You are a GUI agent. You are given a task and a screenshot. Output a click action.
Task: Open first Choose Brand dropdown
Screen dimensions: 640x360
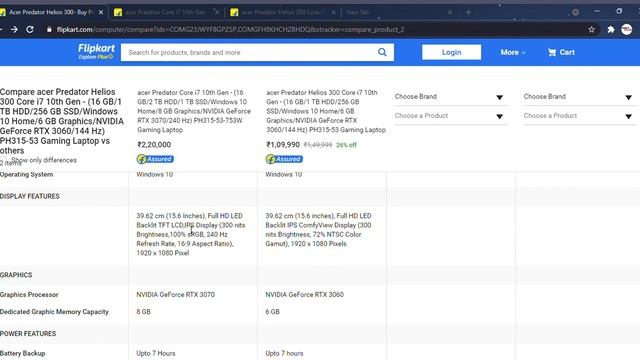point(450,97)
